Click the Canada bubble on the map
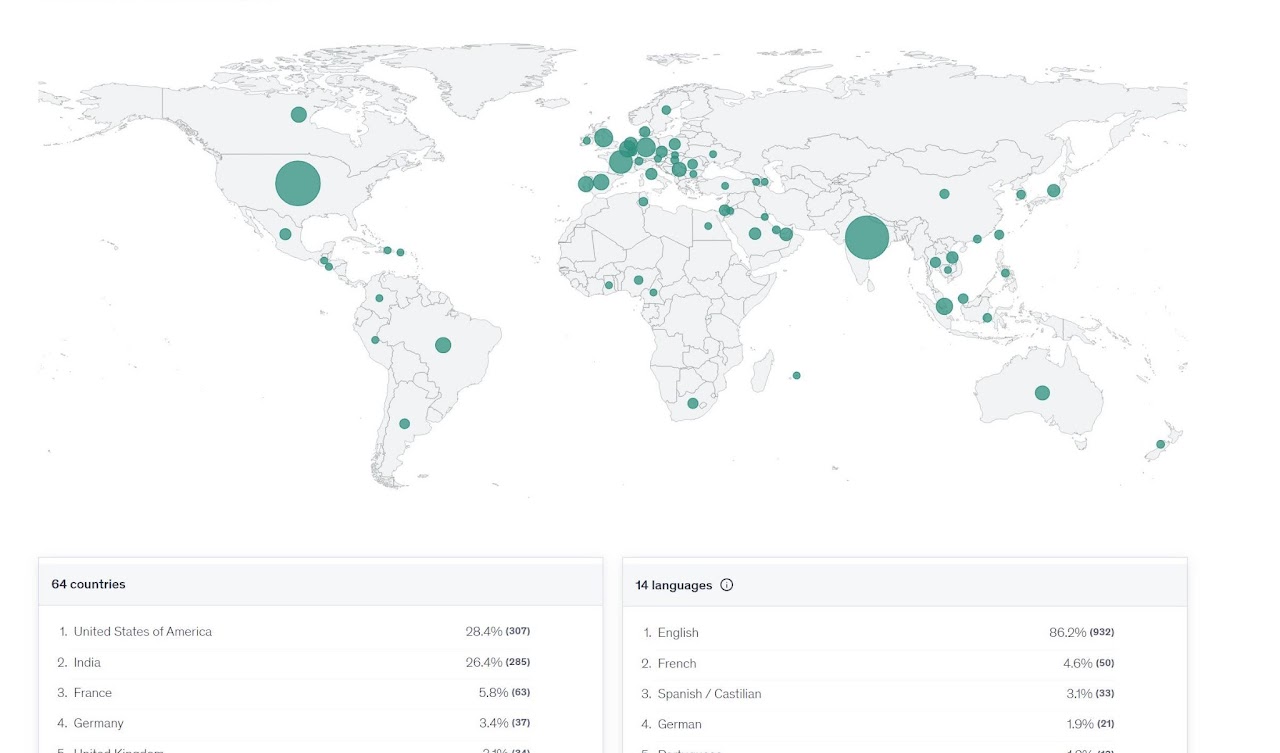Screen dimensions: 1280x753 (298, 115)
